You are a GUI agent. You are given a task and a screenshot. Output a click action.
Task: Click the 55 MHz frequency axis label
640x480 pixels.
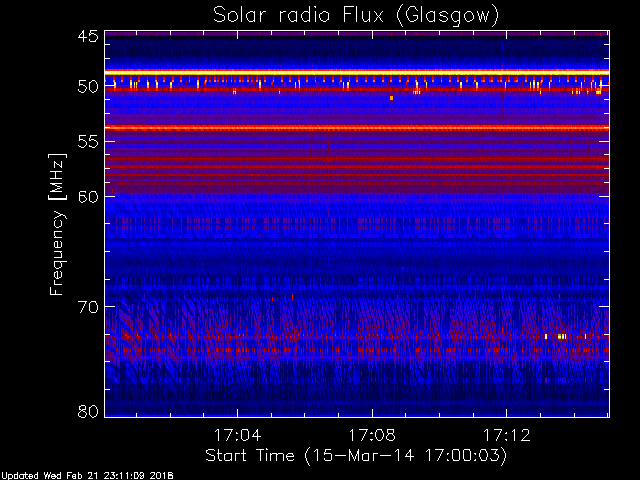tap(88, 142)
